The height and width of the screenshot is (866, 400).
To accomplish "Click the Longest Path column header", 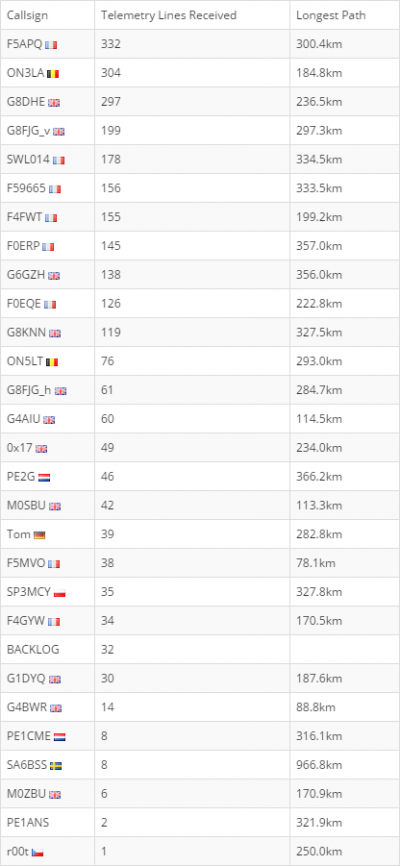I will tap(331, 15).
